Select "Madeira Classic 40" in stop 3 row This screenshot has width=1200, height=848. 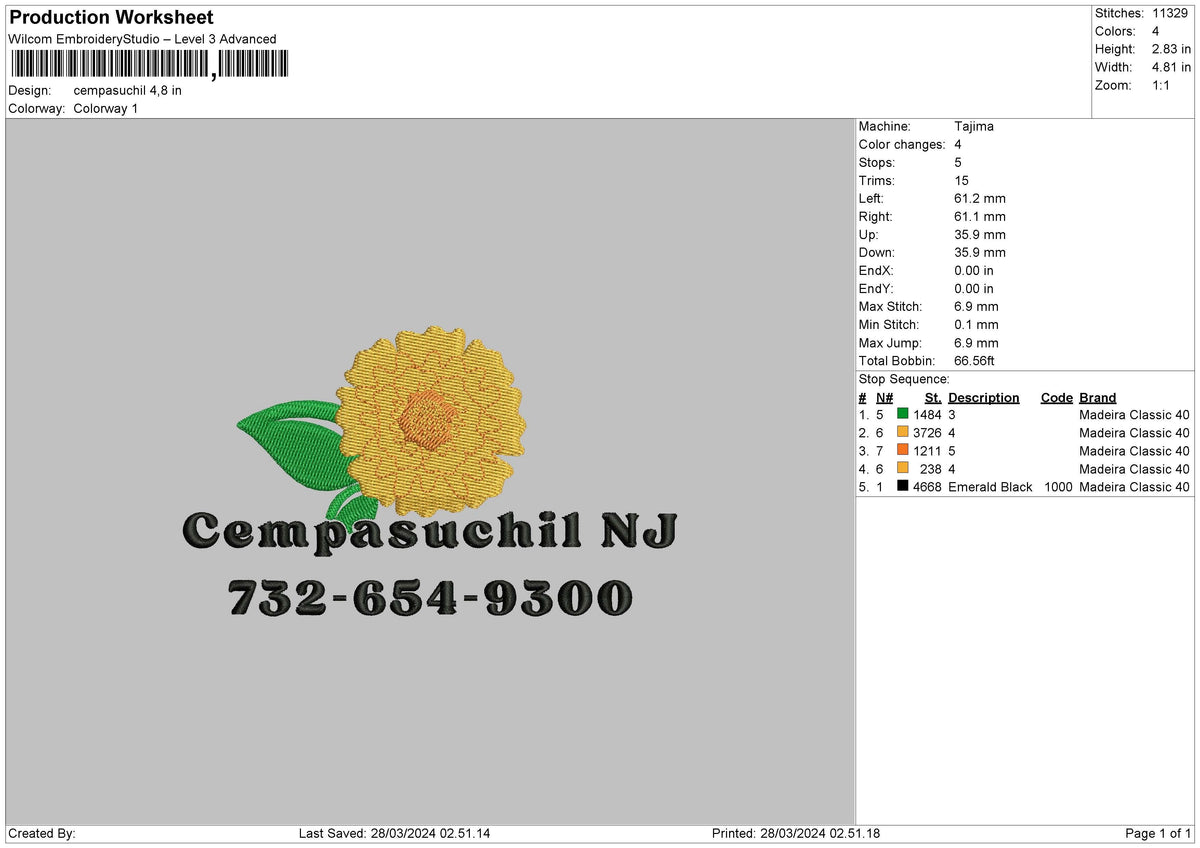1134,451
